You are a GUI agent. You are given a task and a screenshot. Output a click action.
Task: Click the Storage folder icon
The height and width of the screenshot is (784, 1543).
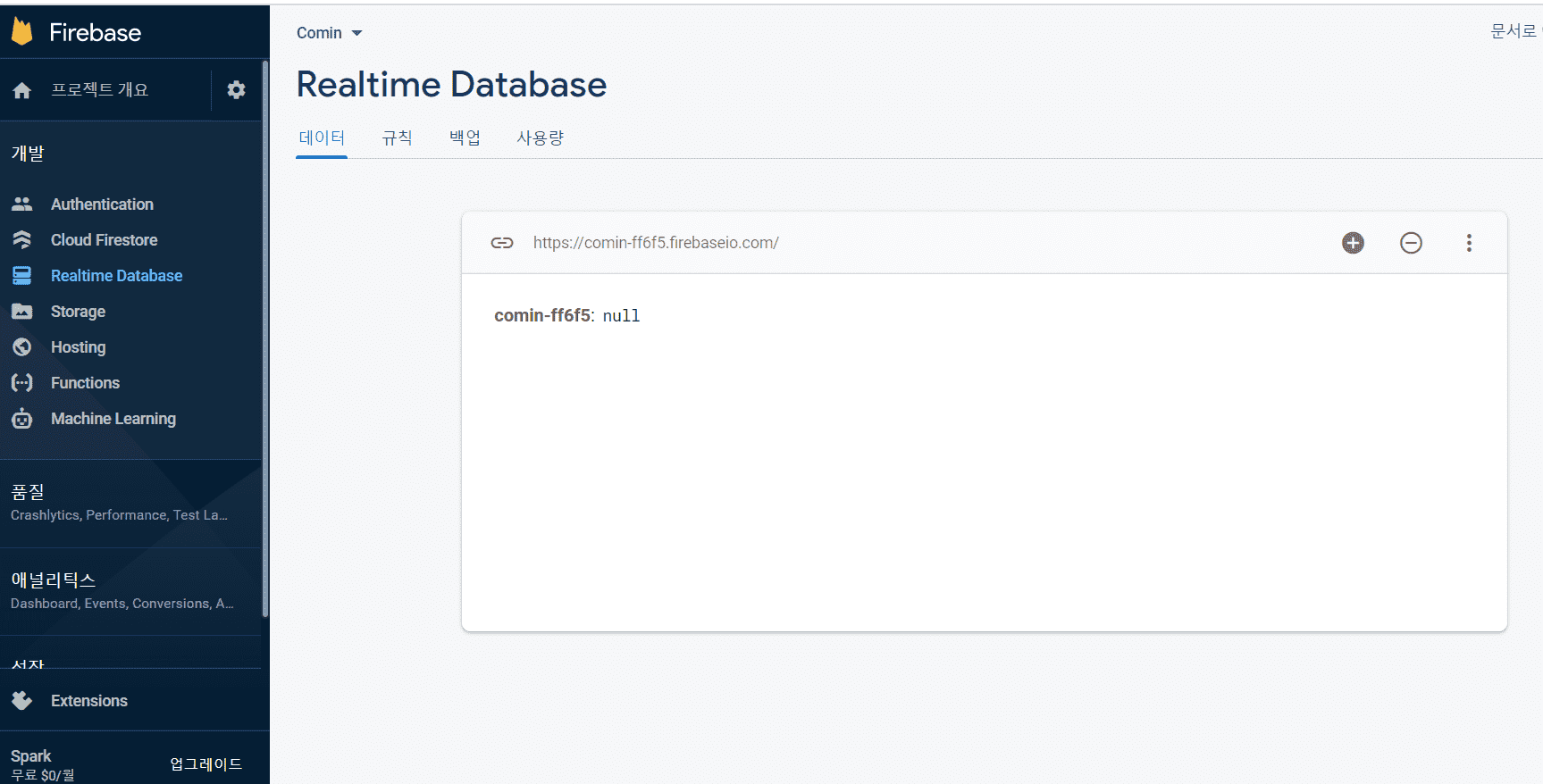click(22, 312)
